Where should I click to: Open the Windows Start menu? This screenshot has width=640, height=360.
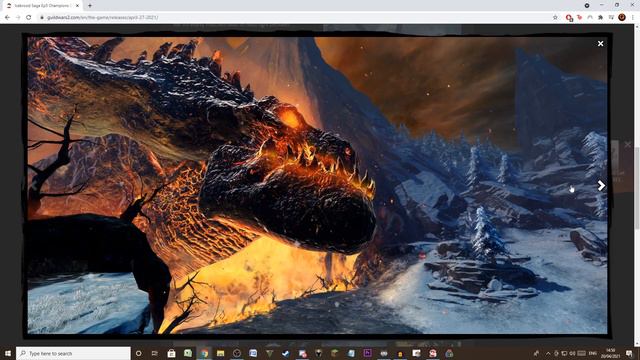pos(8,353)
